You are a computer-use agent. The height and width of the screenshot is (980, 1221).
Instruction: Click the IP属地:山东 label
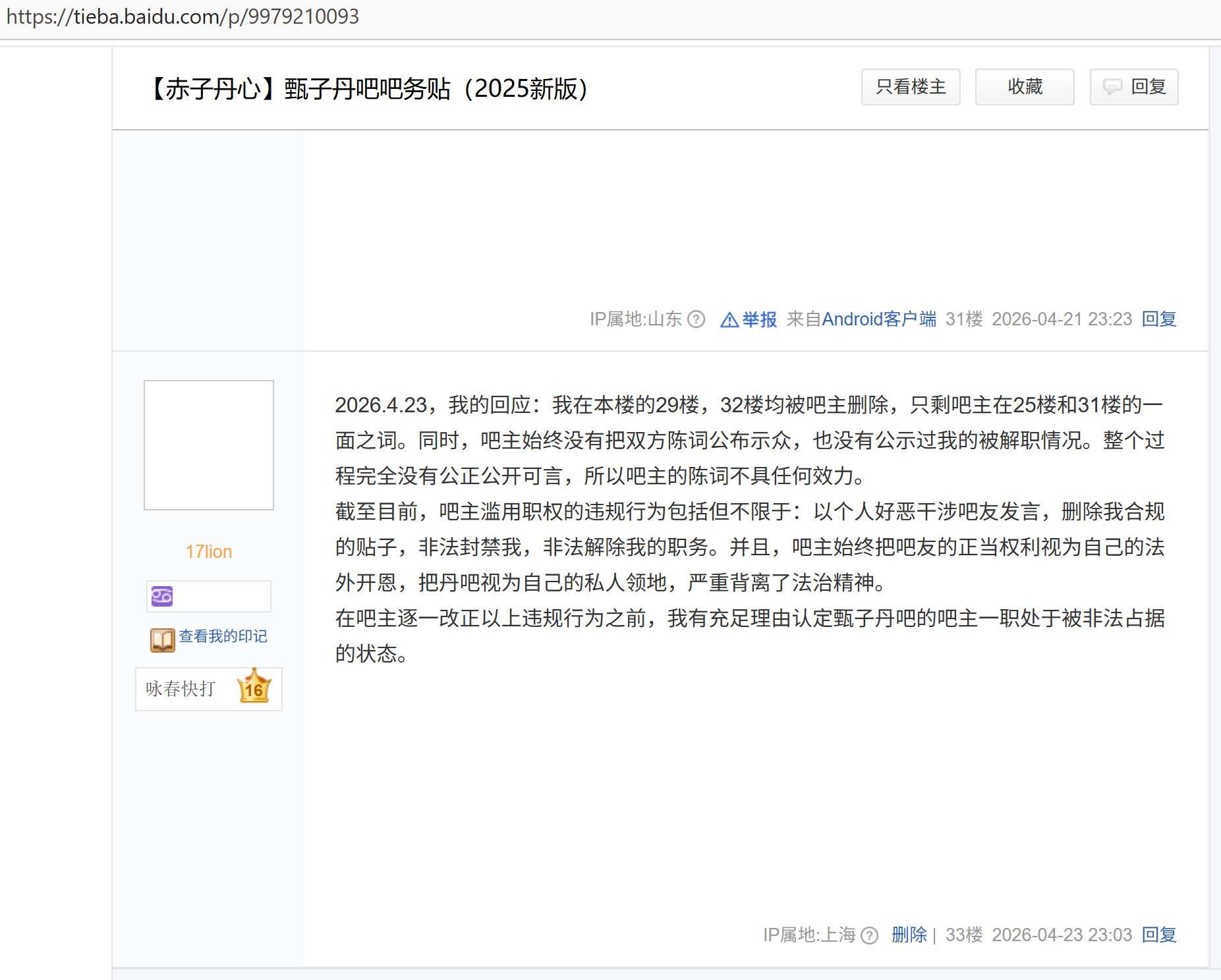pyautogui.click(x=635, y=319)
